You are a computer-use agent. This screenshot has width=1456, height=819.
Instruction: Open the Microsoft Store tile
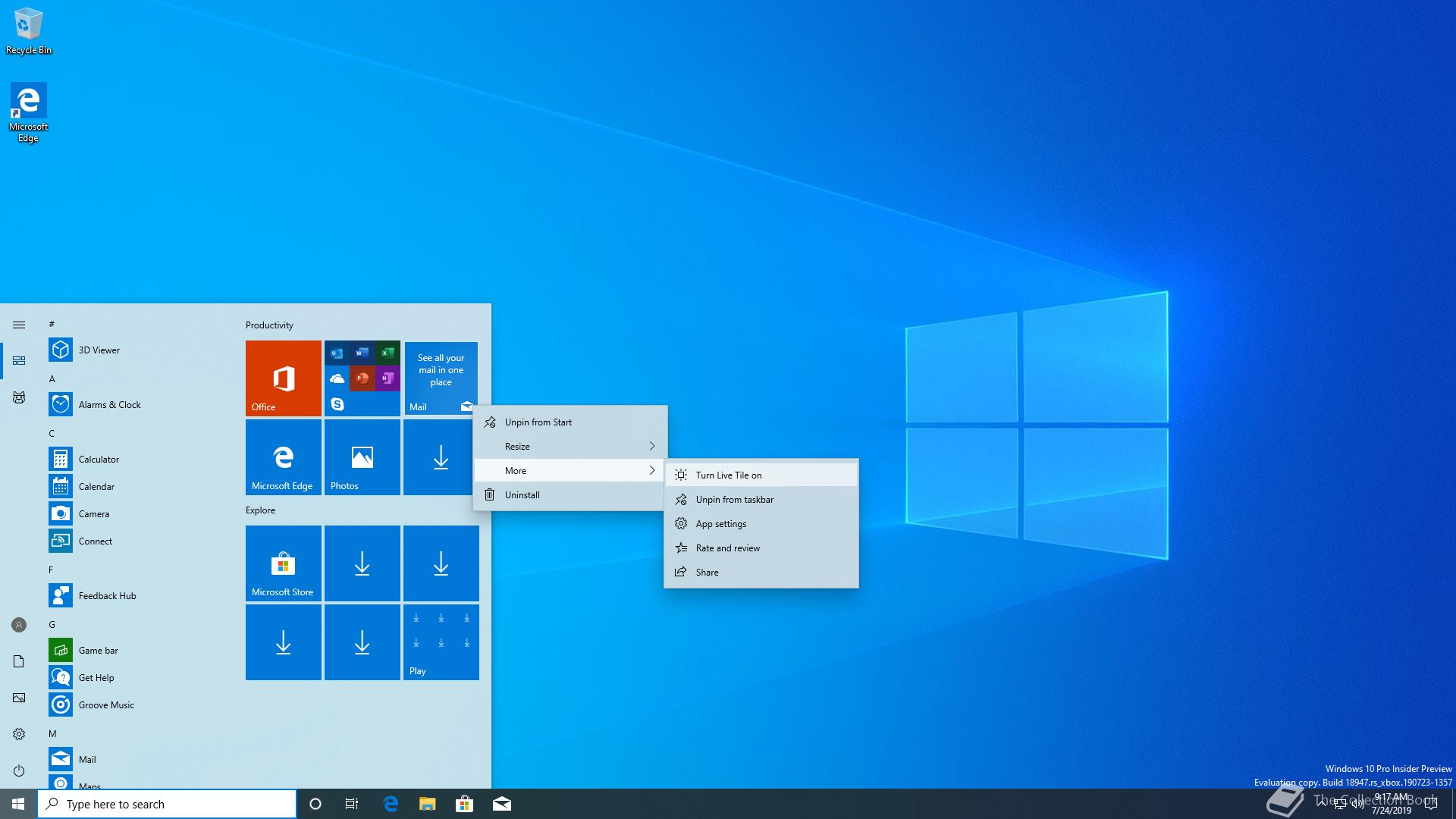coord(284,563)
